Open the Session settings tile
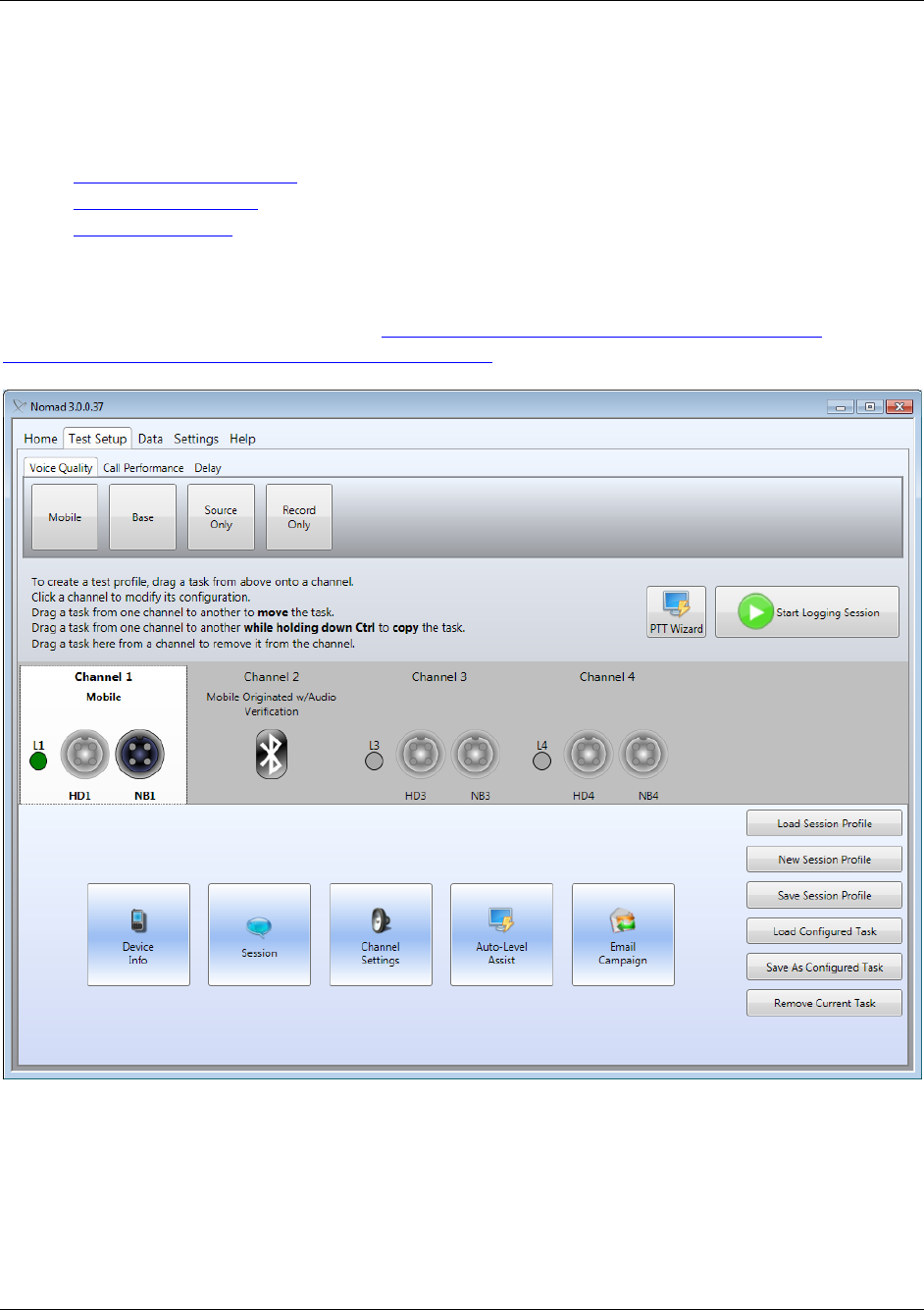924x1310 pixels. pyautogui.click(x=259, y=934)
